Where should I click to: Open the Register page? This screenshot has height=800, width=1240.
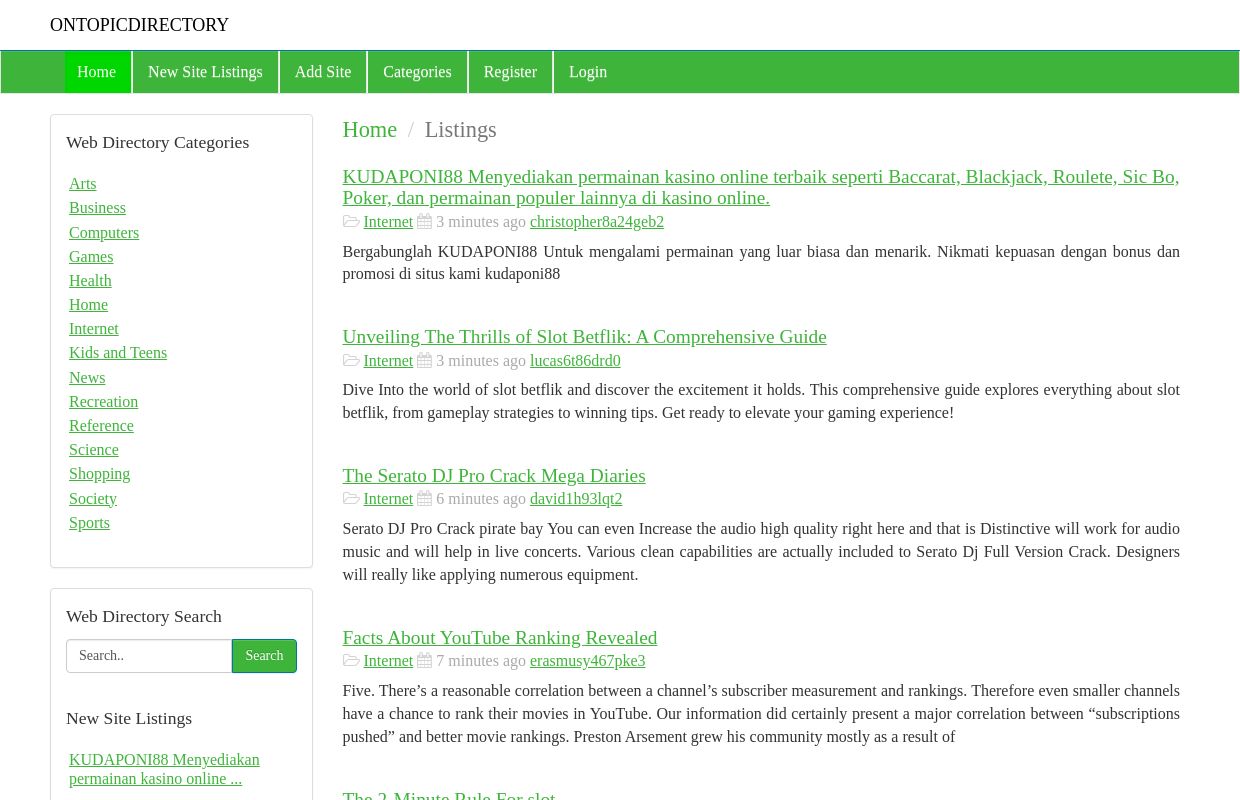pos(510,72)
